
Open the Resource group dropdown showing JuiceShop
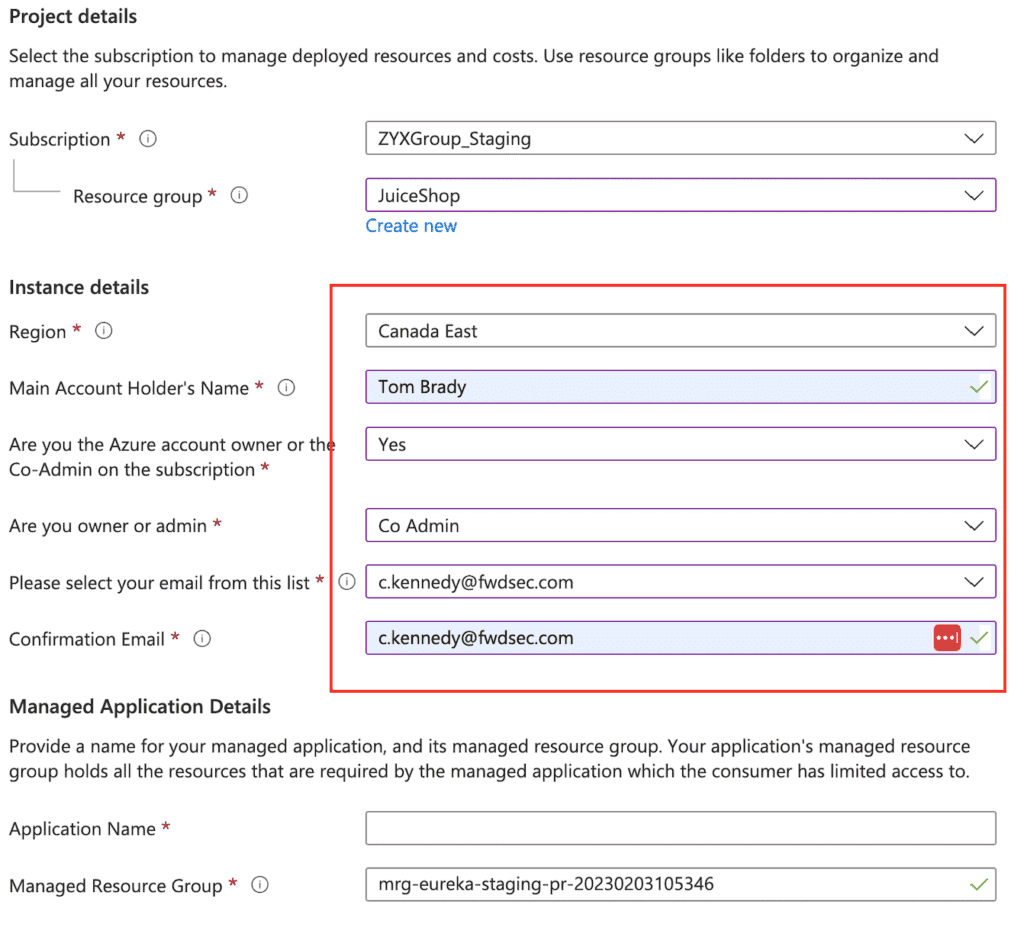tap(680, 195)
